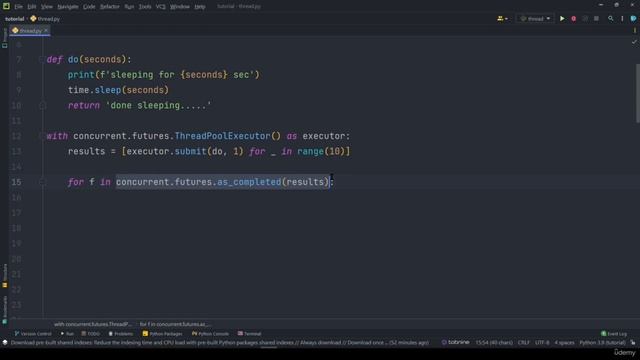Click the cursor position 15:54 status entry
The width and height of the screenshot is (640, 360).
tap(494, 342)
